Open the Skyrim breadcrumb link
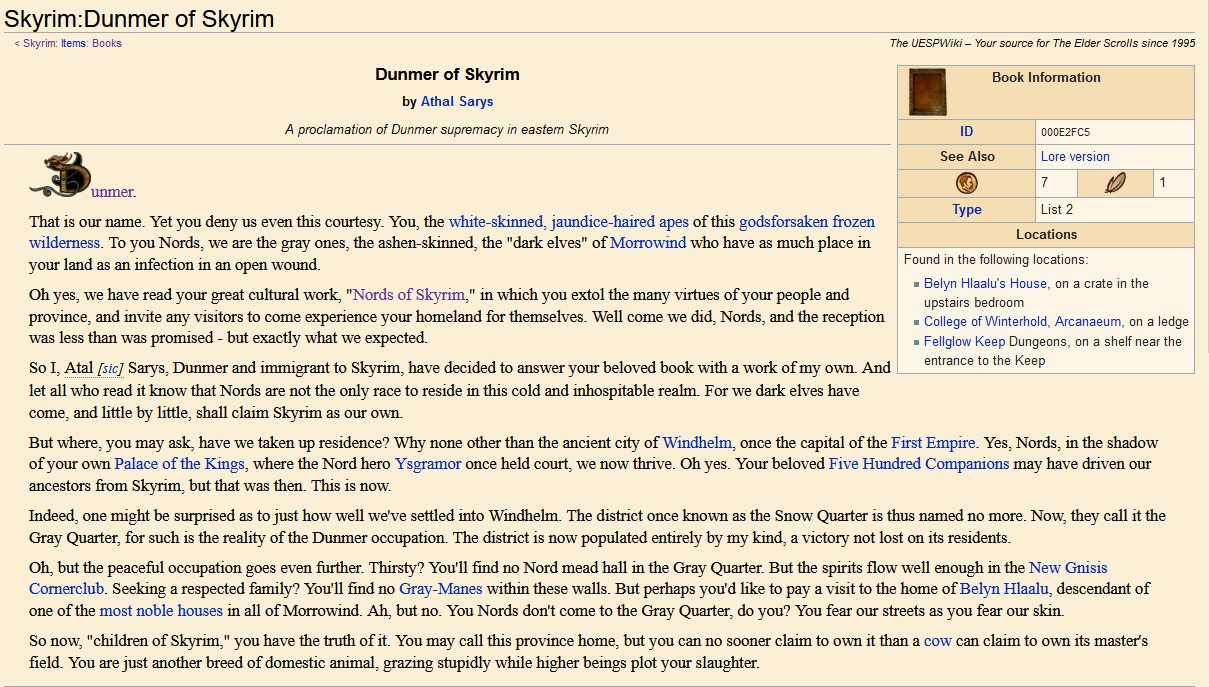The width and height of the screenshot is (1209, 687). (x=40, y=43)
